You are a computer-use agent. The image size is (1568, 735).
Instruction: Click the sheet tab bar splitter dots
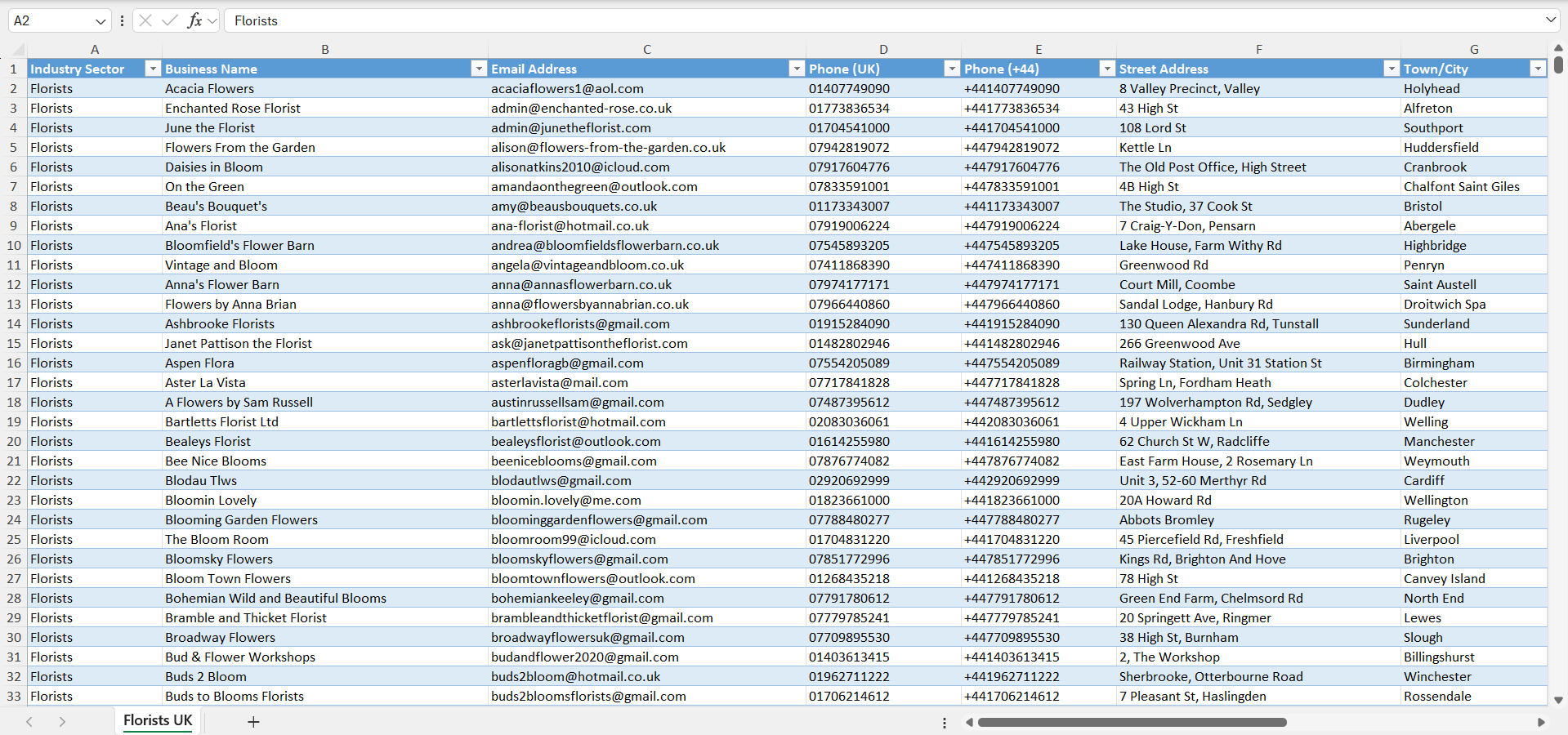tap(945, 723)
